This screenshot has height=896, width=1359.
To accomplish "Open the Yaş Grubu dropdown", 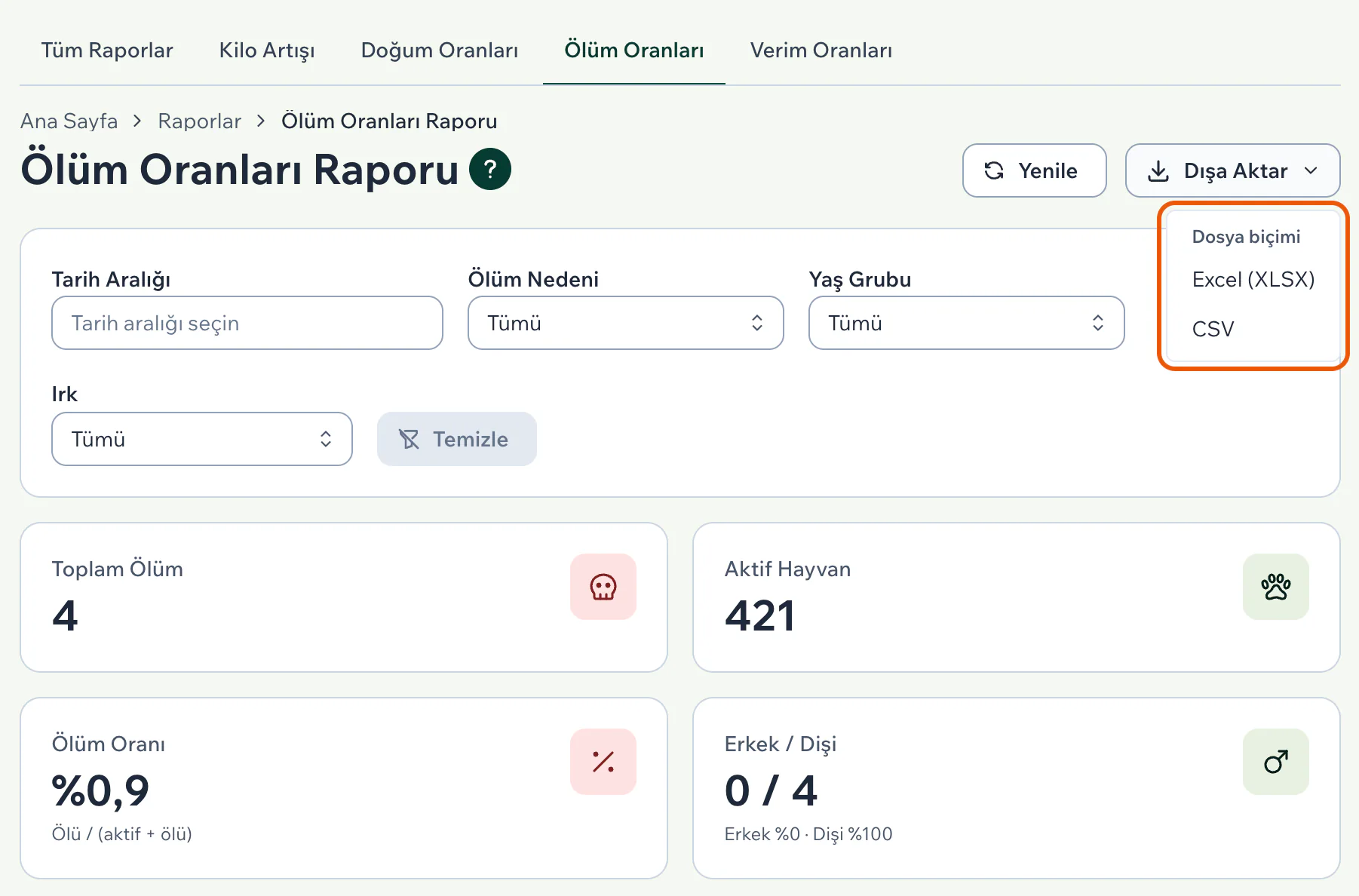I will (x=967, y=323).
